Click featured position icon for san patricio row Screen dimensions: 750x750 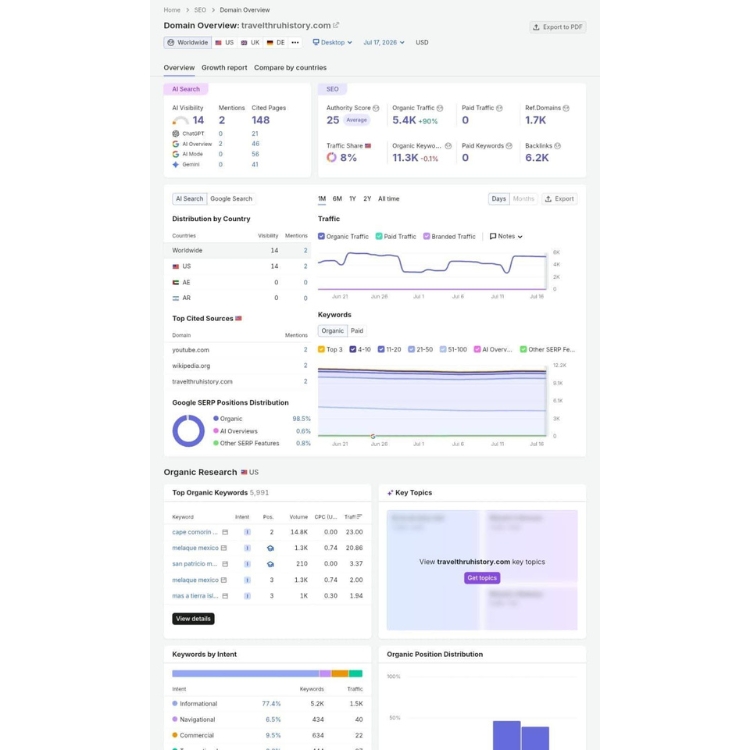click(x=270, y=564)
